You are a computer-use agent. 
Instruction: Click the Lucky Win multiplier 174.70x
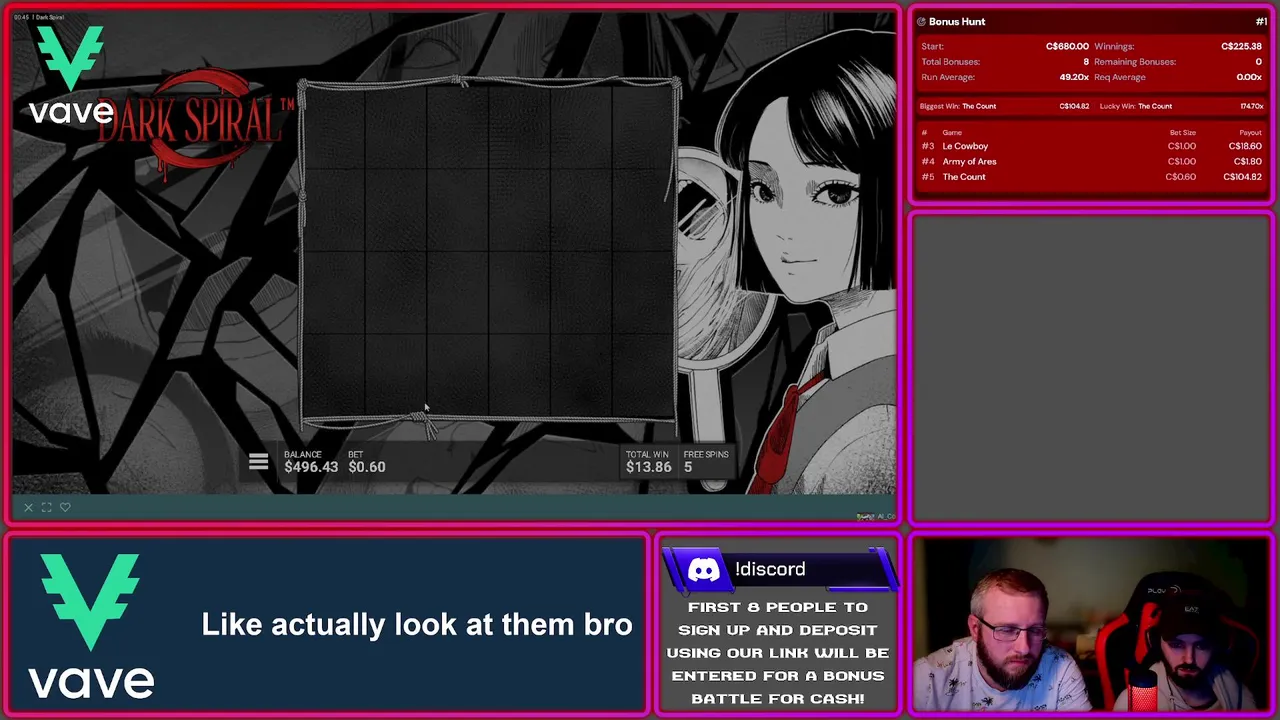pyautogui.click(x=1251, y=106)
